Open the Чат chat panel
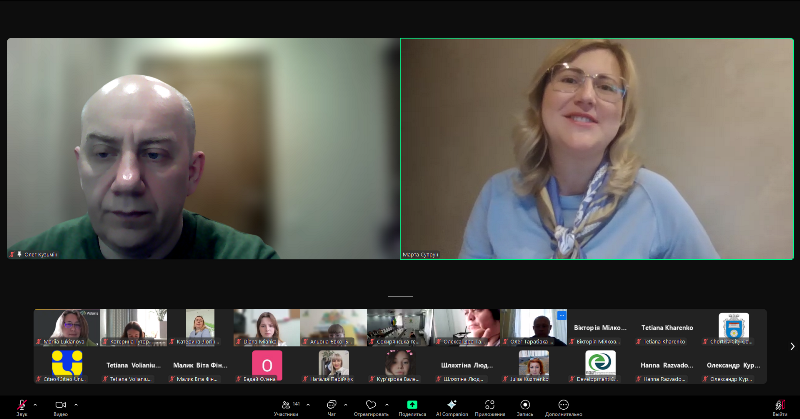Image resolution: width=800 pixels, height=419 pixels. coord(332,407)
